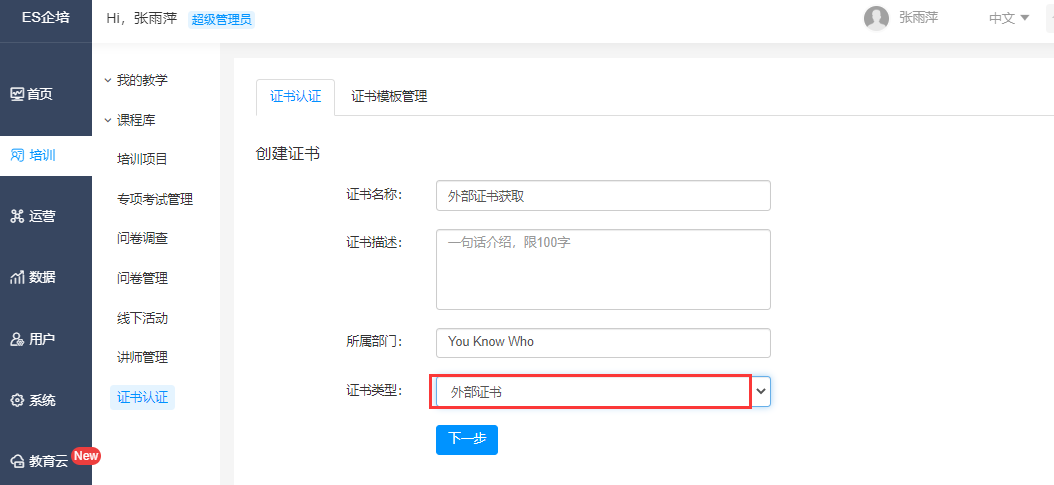Viewport: 1054px width, 485px height.
Task: Open the 数据 data chart icon
Action: click(17, 277)
